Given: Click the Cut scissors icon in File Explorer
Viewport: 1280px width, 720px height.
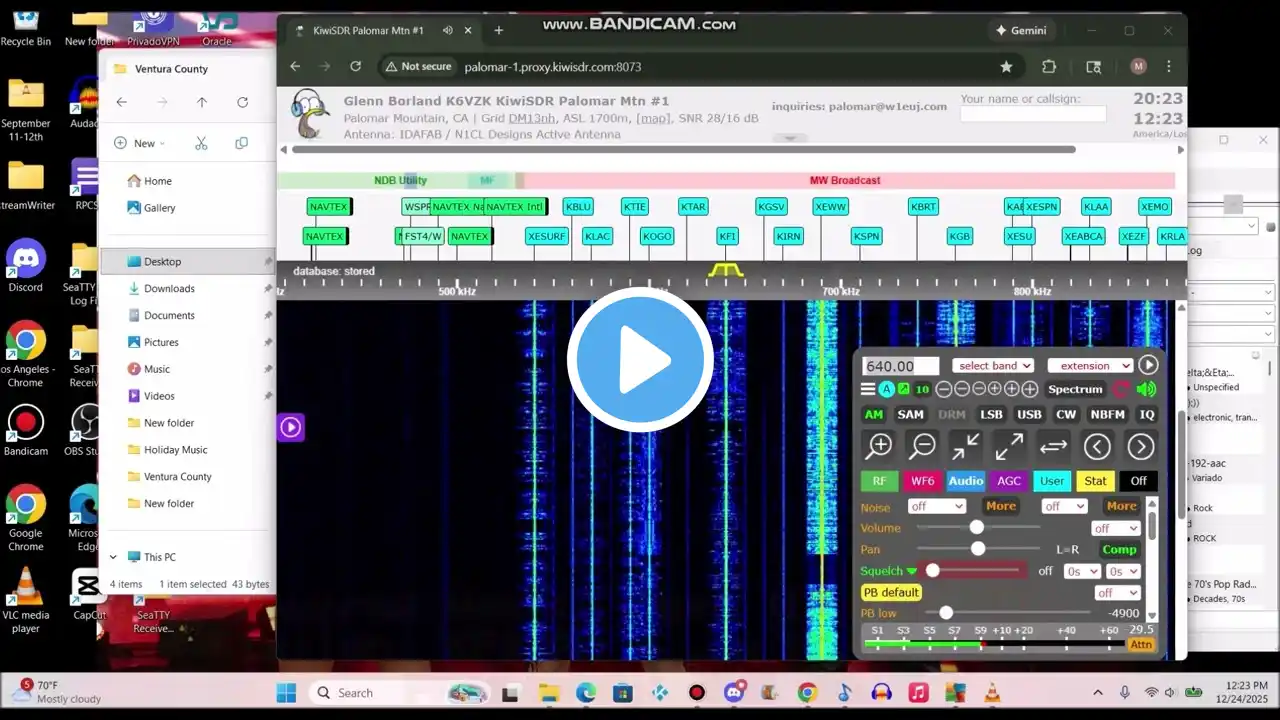Looking at the screenshot, I should 201,143.
